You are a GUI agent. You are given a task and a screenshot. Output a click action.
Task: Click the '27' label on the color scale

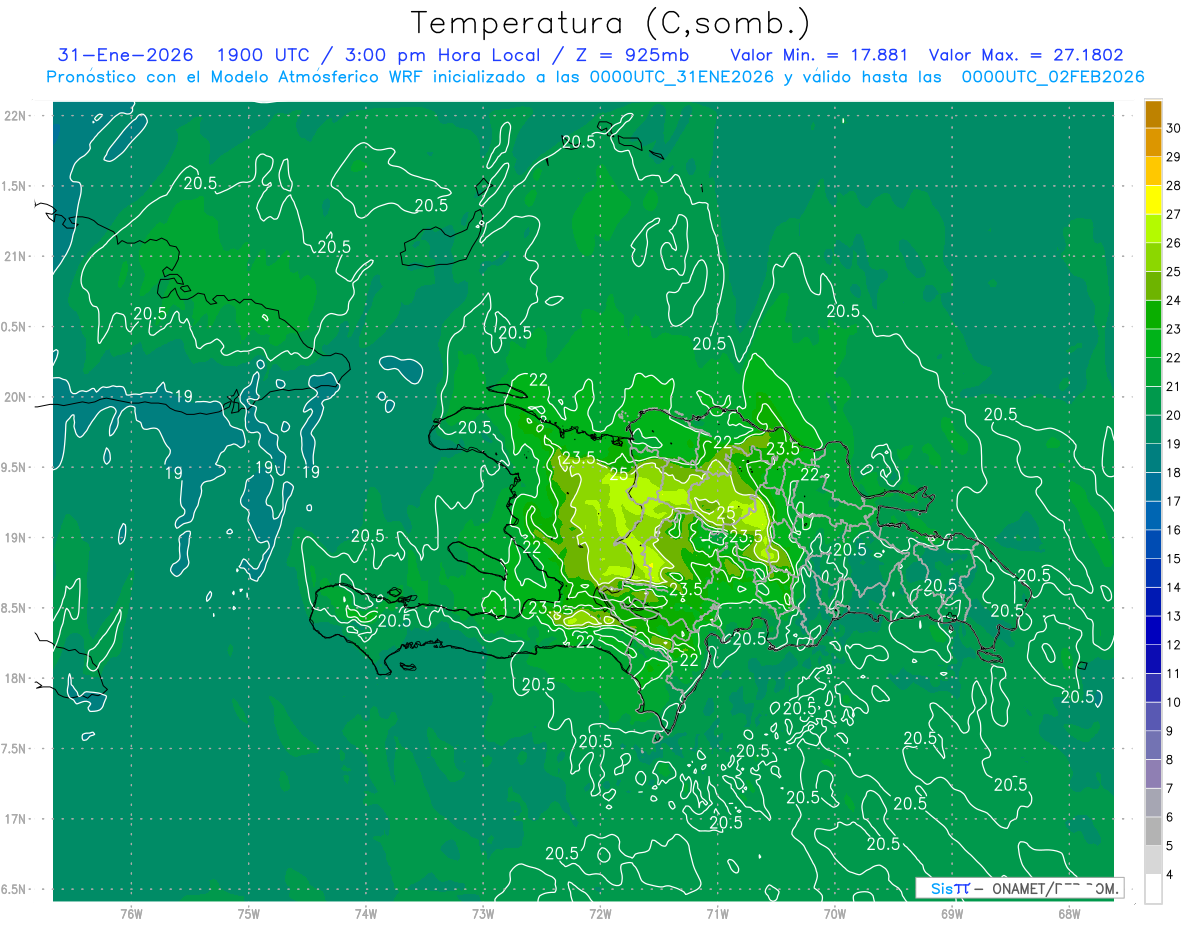pyautogui.click(x=1173, y=214)
